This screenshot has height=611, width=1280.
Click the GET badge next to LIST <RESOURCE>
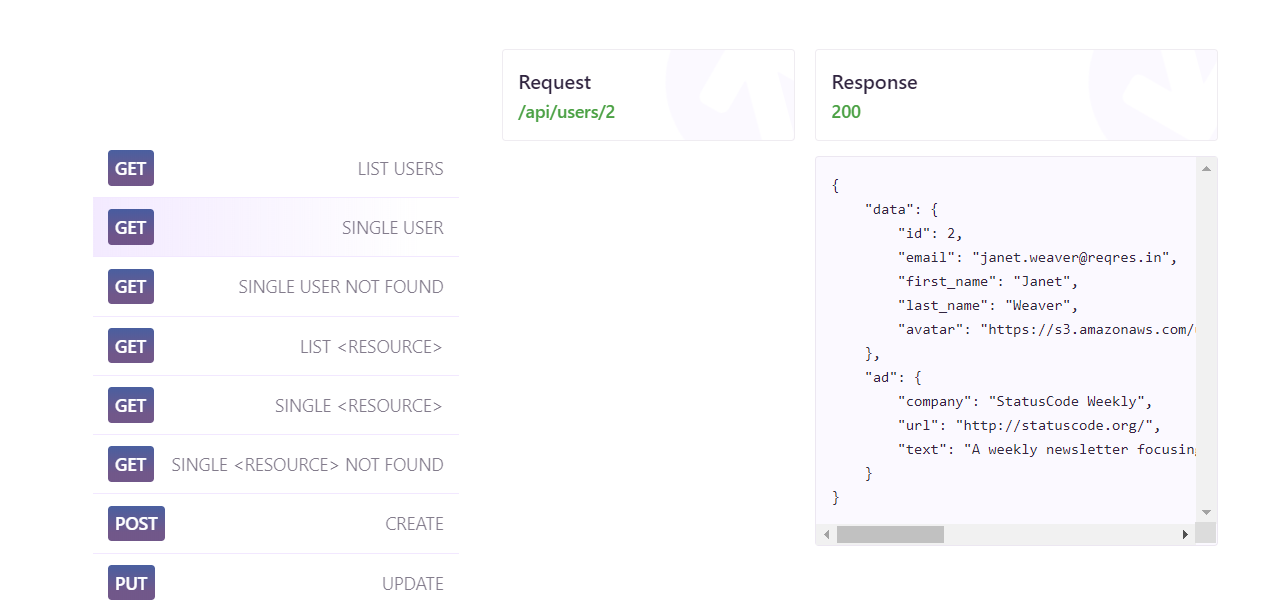coord(130,346)
